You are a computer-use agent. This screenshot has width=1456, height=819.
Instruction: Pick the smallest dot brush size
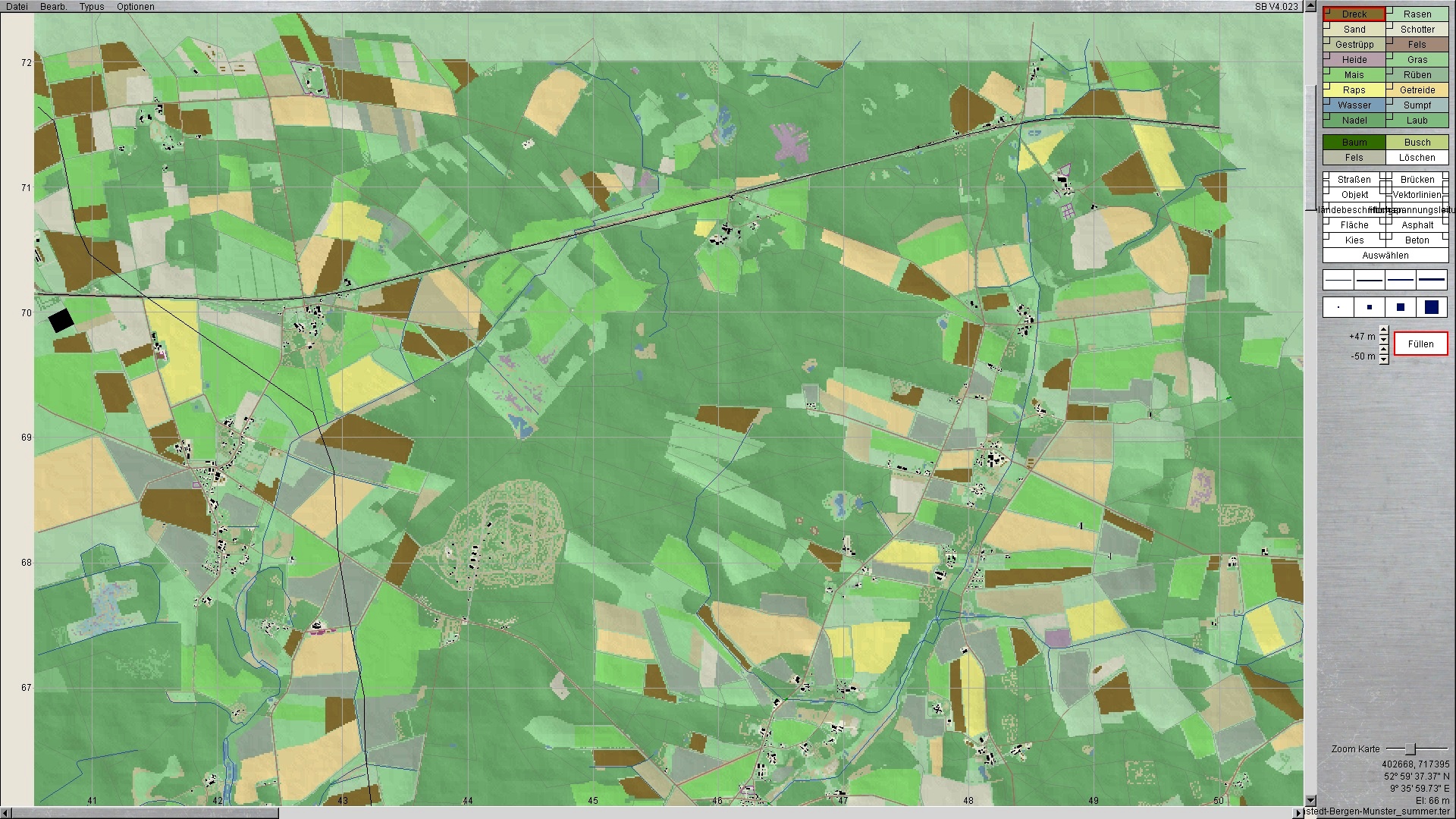(x=1338, y=307)
